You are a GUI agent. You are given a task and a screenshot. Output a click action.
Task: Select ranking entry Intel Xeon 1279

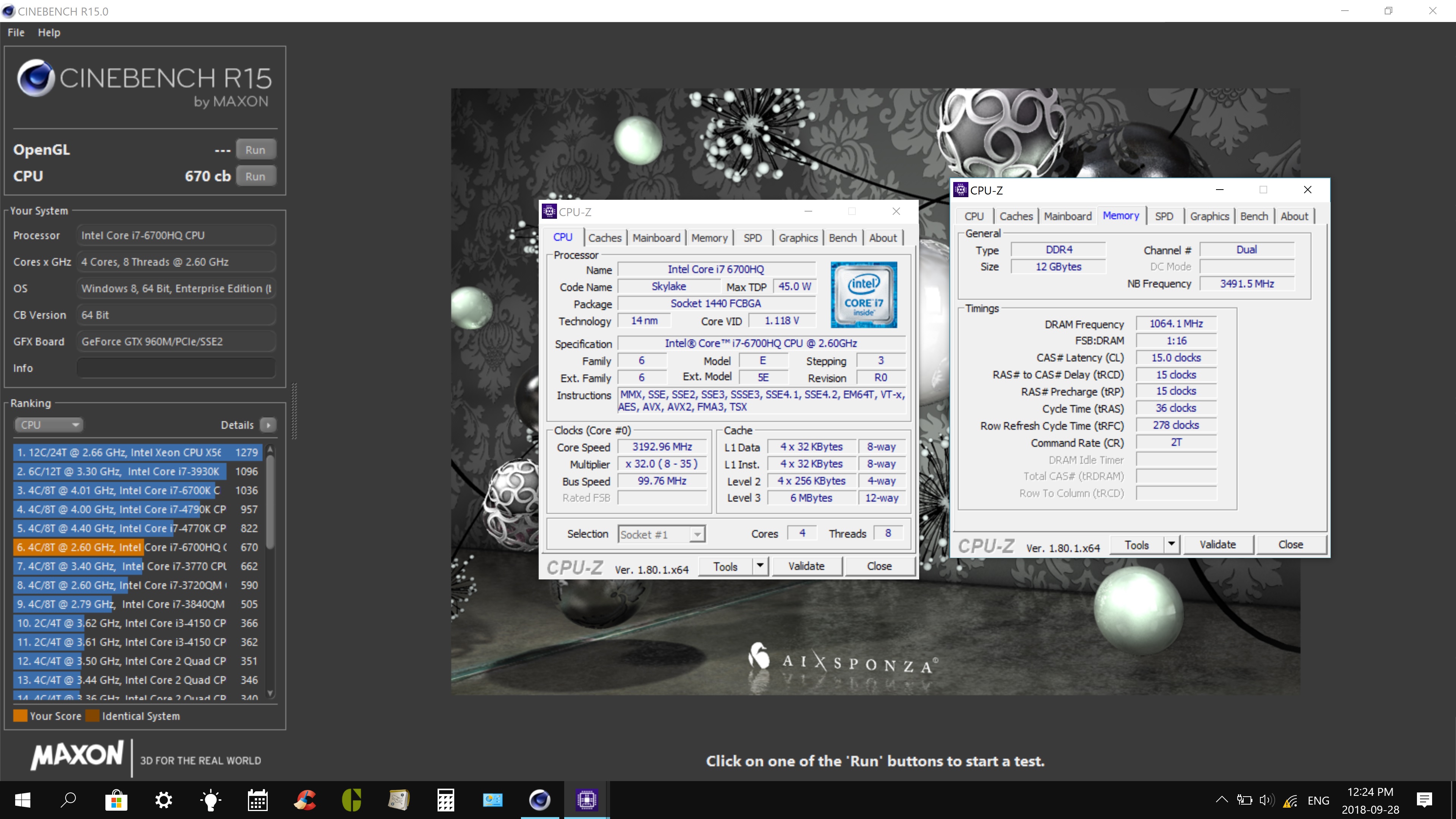pyautogui.click(x=137, y=452)
